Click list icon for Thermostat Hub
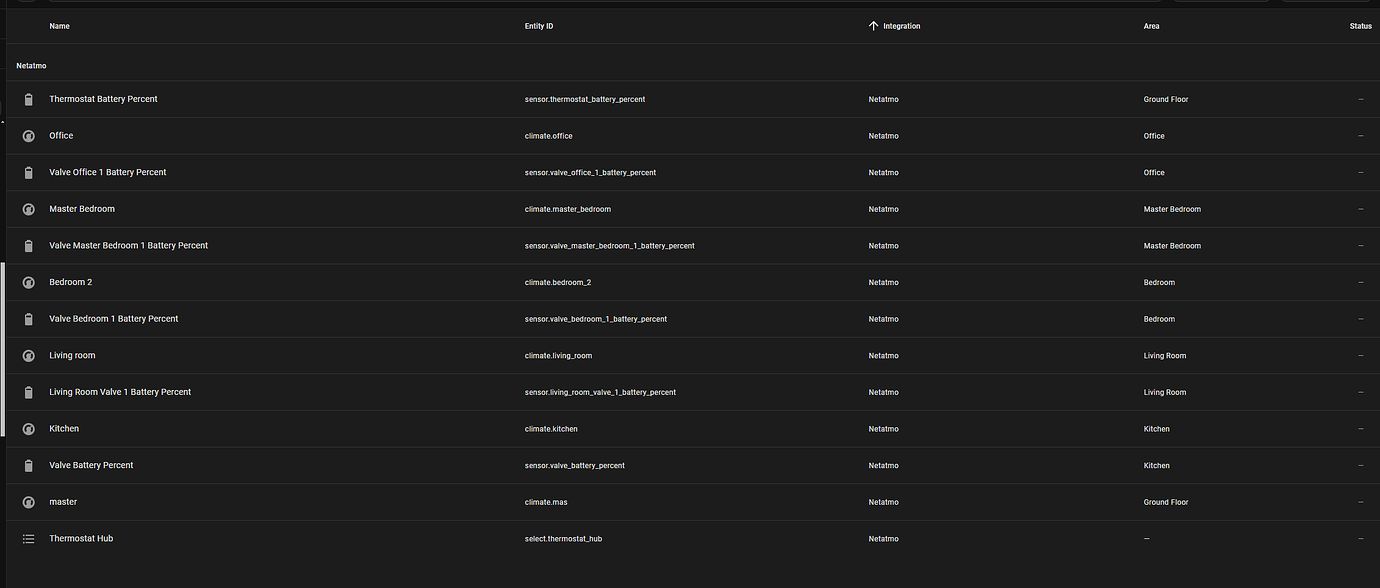This screenshot has height=588, width=1380. click(28, 538)
